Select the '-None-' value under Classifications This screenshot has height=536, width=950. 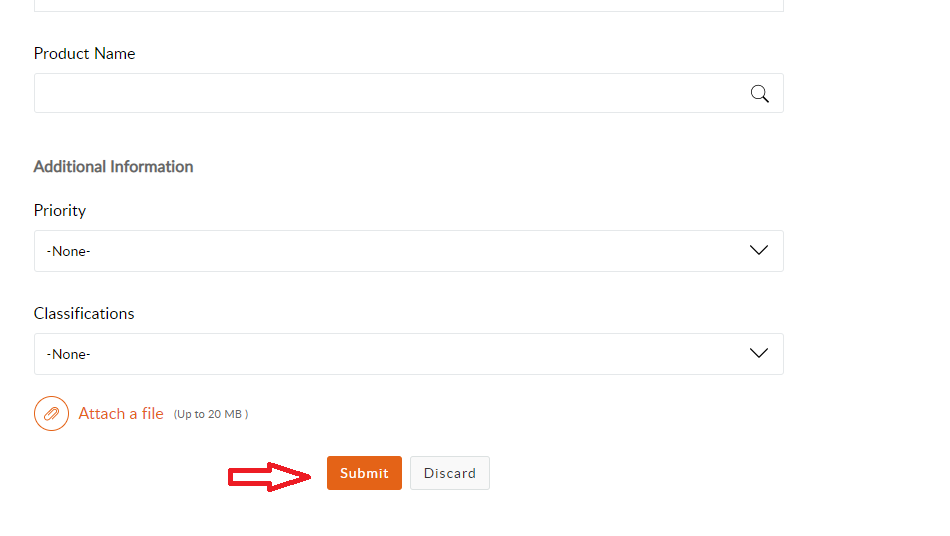click(68, 354)
